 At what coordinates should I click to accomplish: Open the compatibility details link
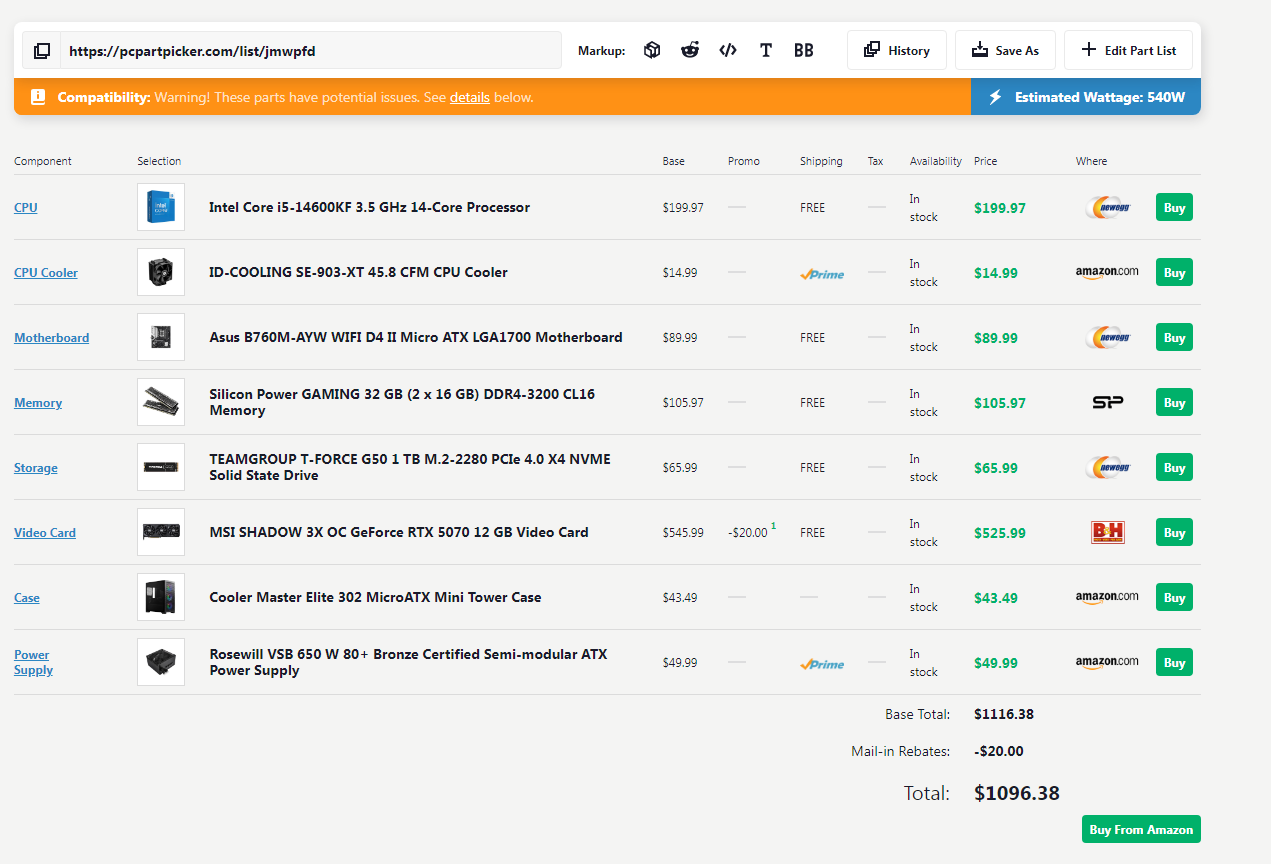pos(470,97)
